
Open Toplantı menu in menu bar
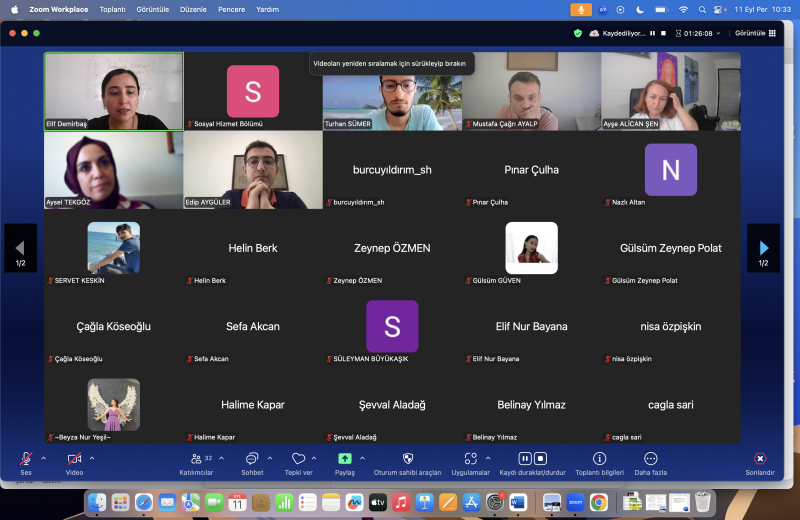coord(112,9)
